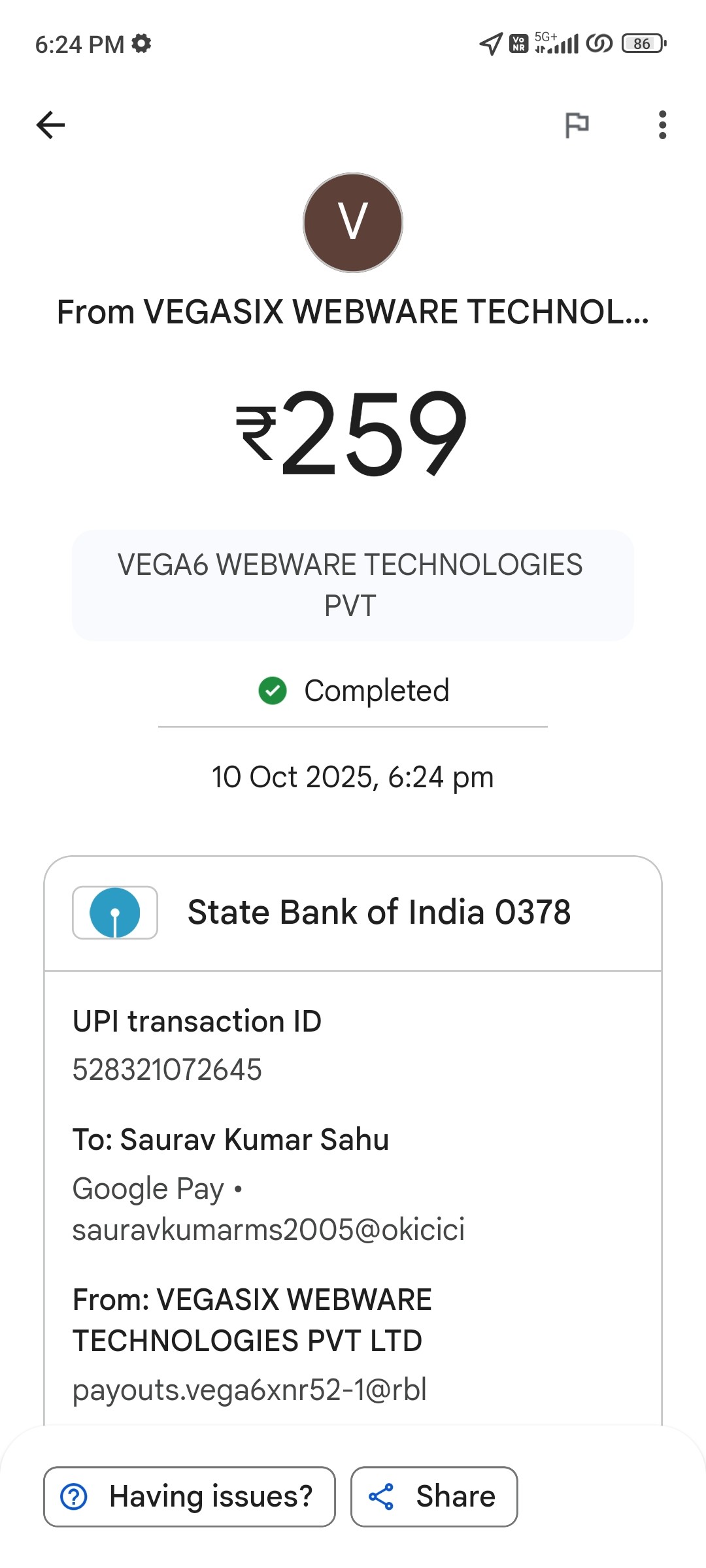Tap the State Bank of India logo

click(115, 913)
